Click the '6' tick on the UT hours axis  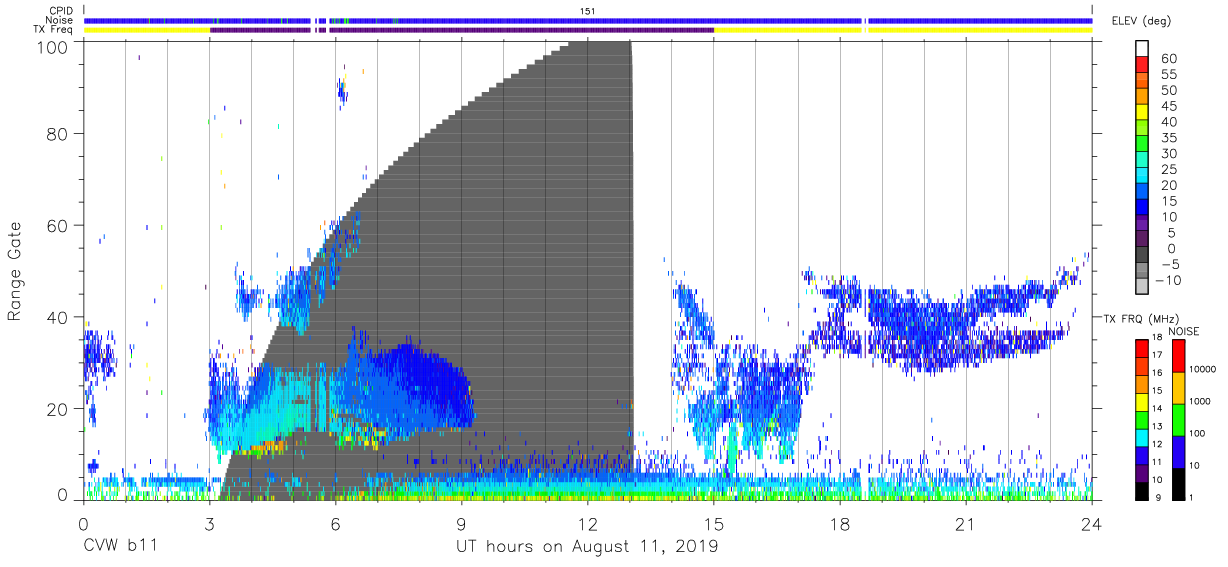coord(335,524)
